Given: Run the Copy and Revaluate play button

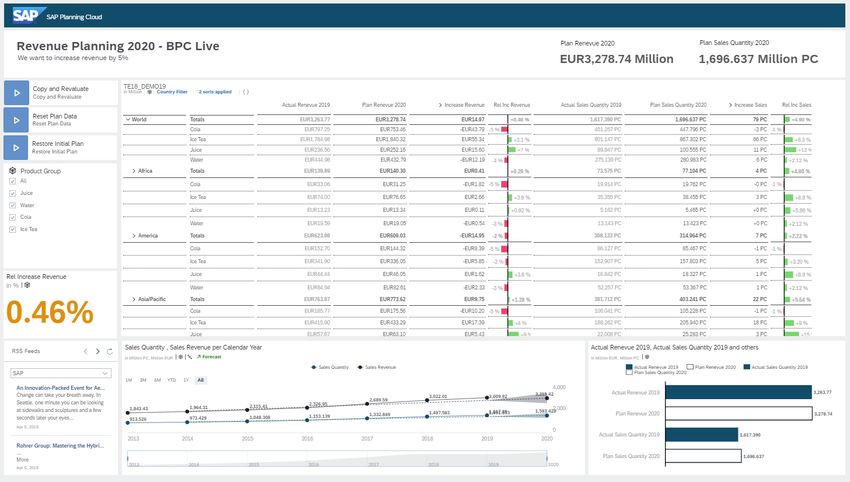Looking at the screenshot, I should [17, 93].
